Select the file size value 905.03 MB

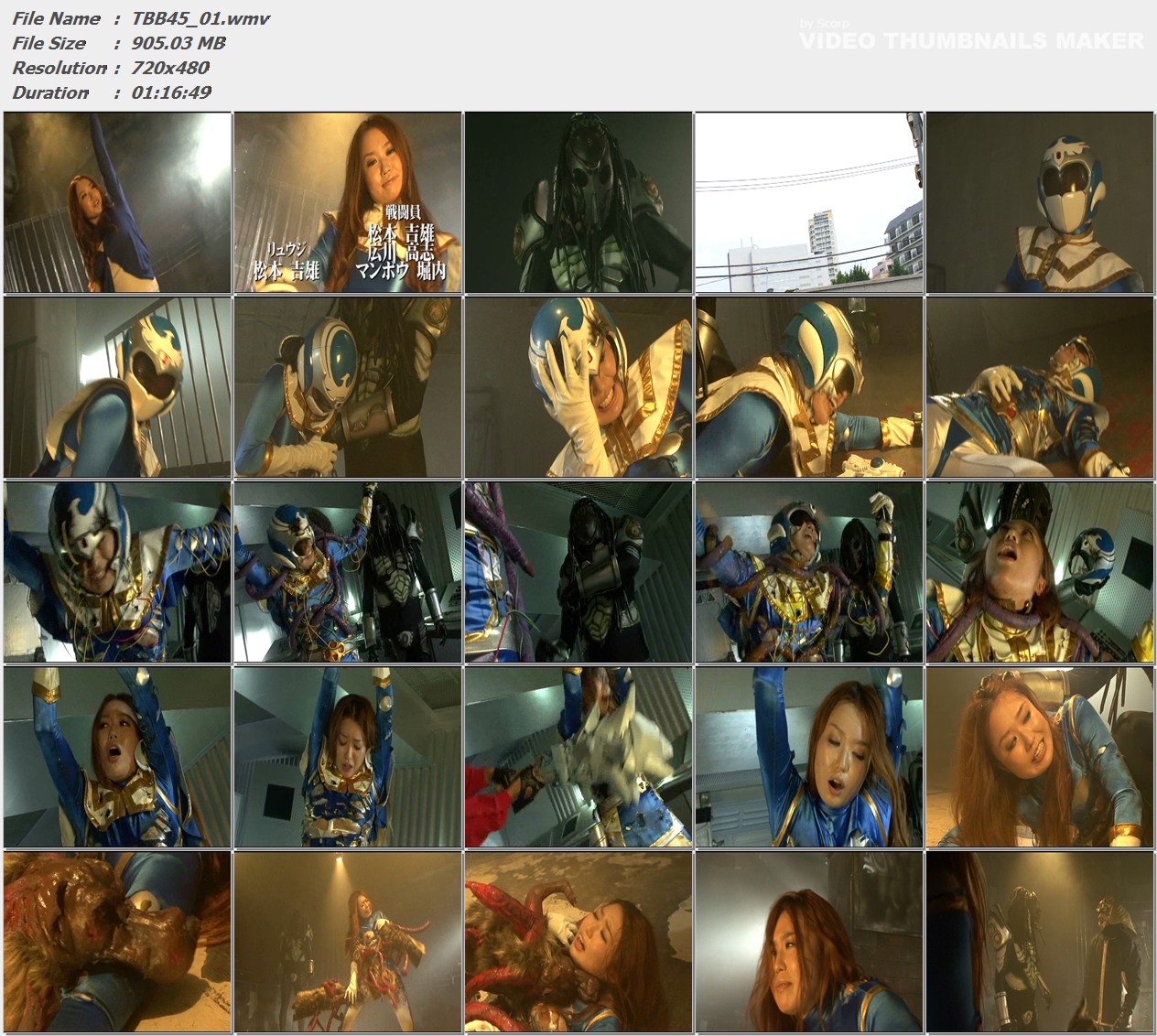[x=178, y=43]
